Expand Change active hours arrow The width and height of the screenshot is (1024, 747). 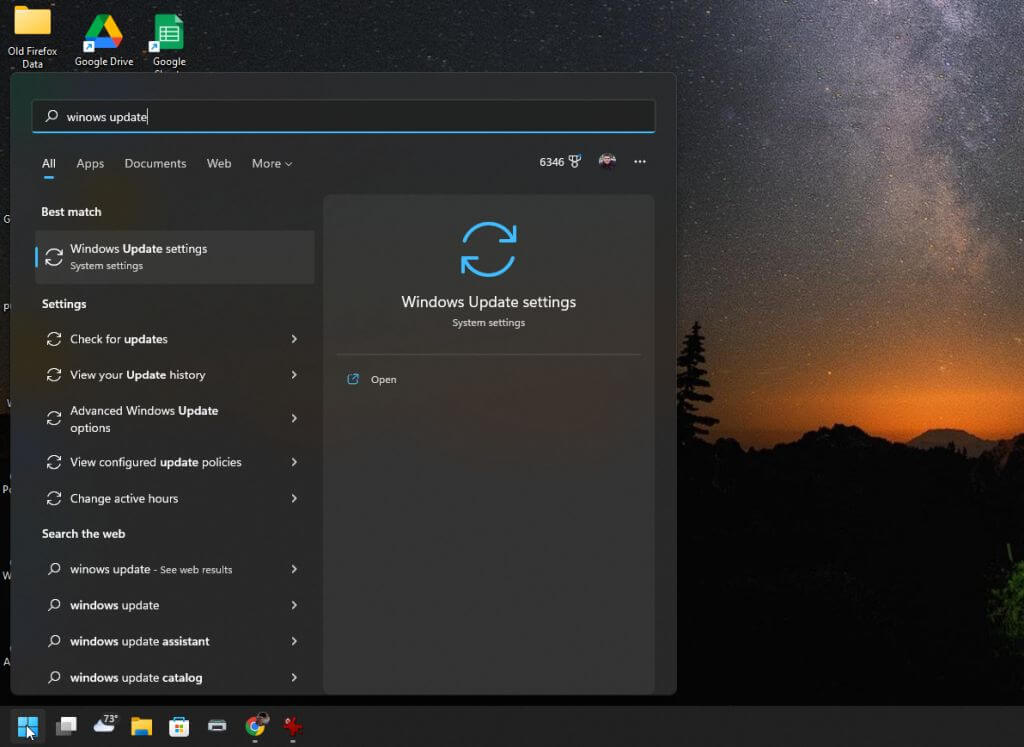pyautogui.click(x=294, y=498)
